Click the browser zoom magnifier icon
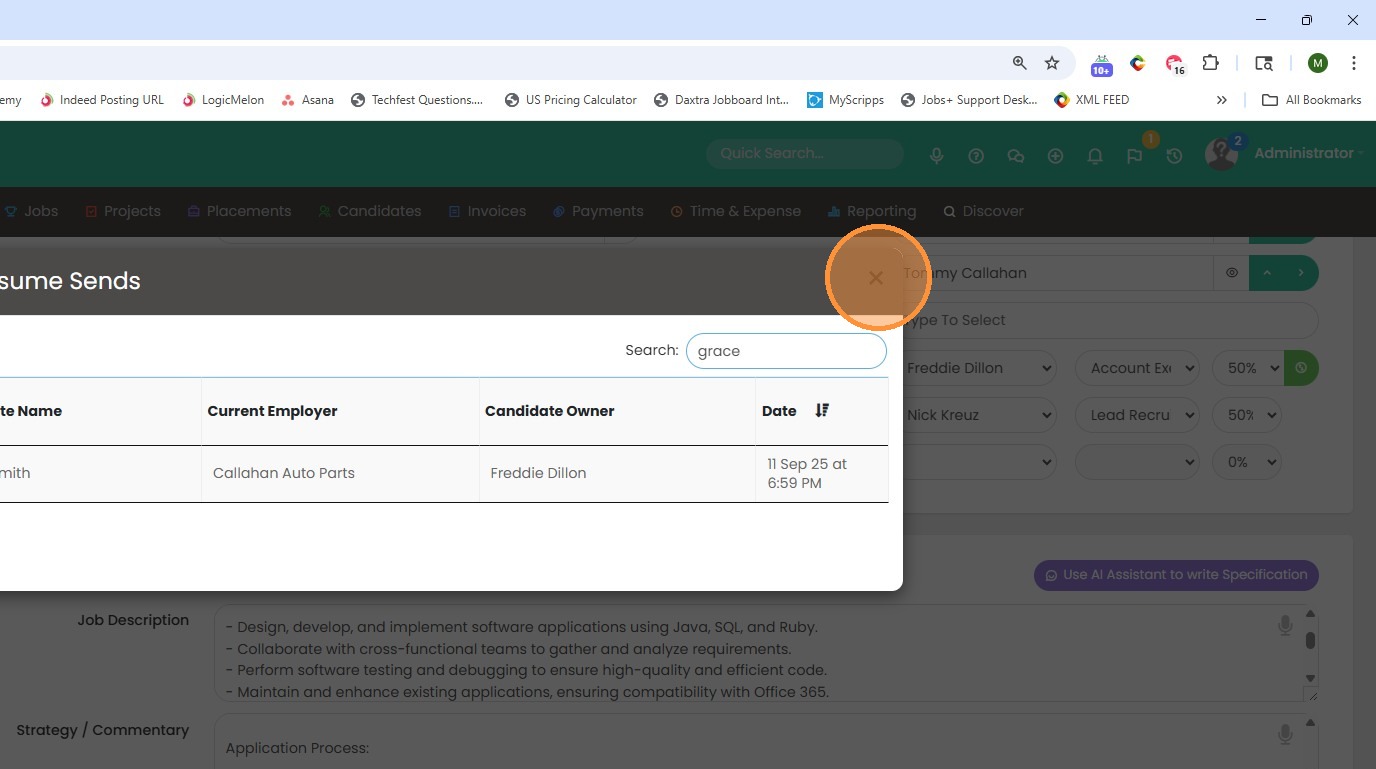1376x769 pixels. click(1019, 63)
